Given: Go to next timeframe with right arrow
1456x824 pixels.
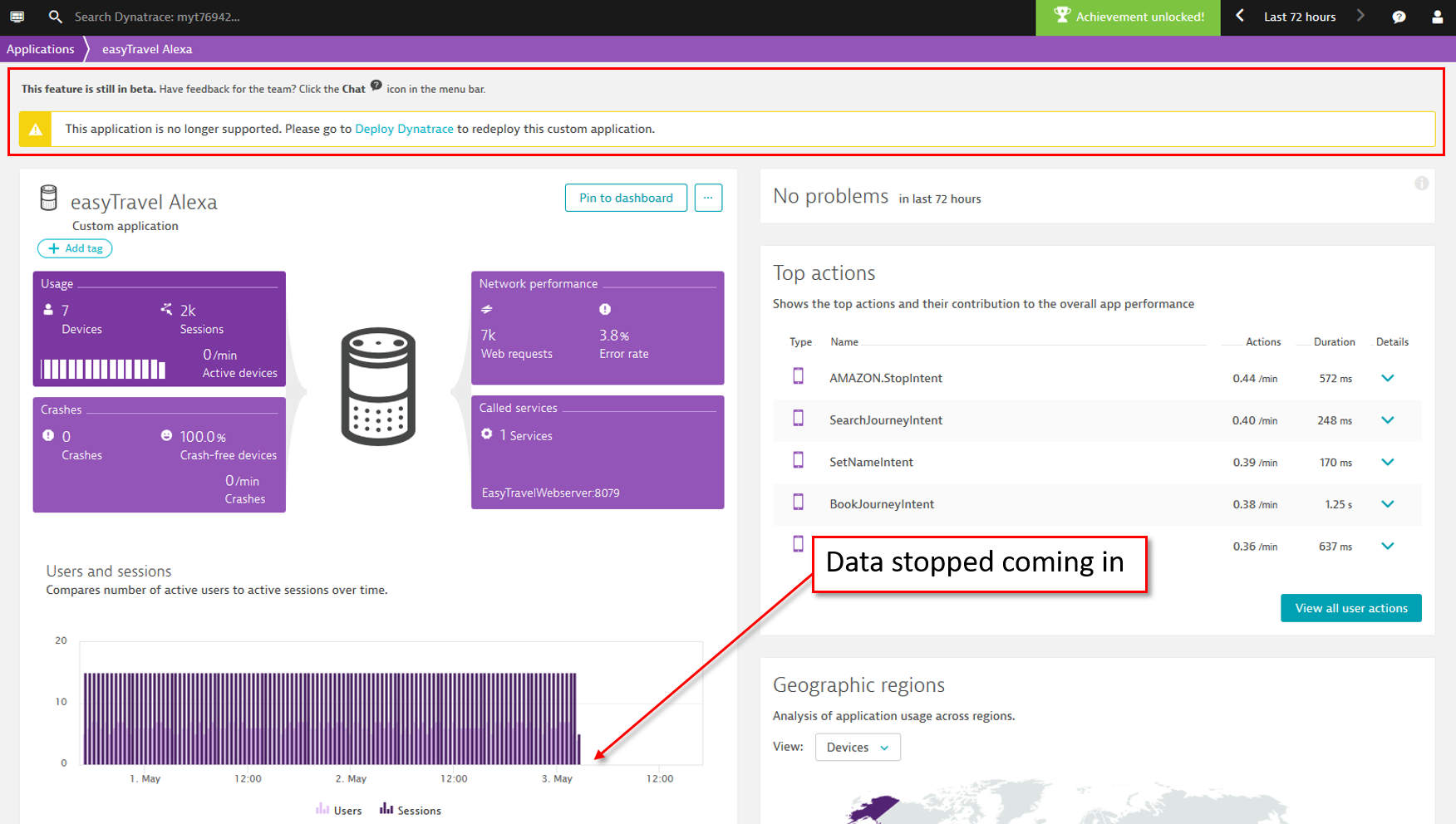Looking at the screenshot, I should pyautogui.click(x=1360, y=16).
